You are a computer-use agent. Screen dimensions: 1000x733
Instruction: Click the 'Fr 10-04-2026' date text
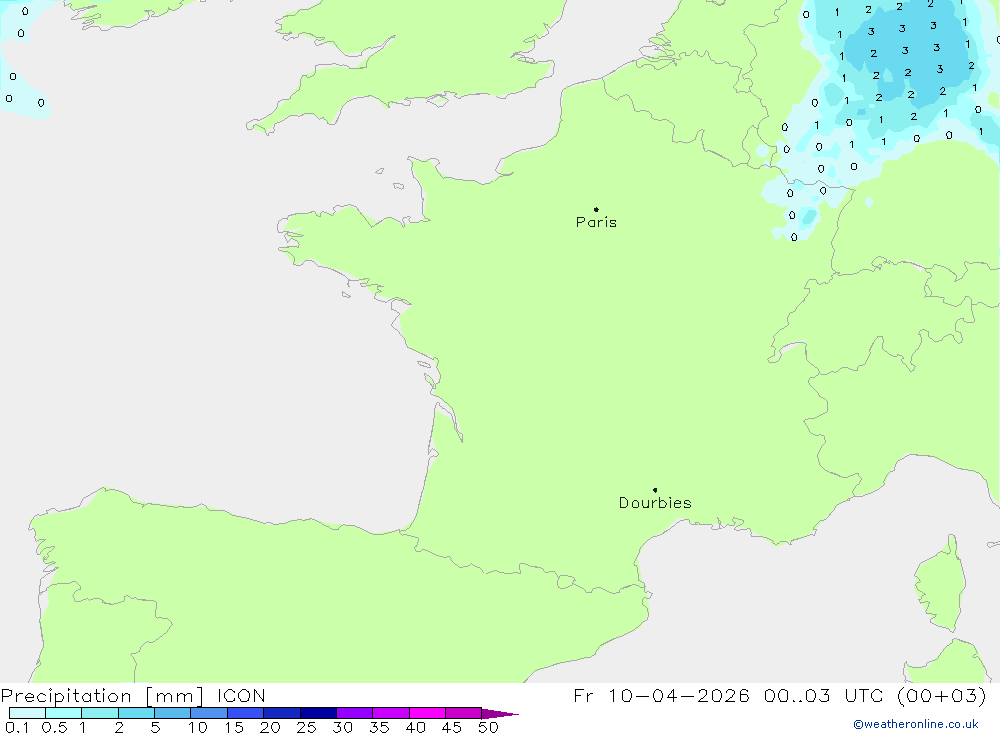pos(661,696)
